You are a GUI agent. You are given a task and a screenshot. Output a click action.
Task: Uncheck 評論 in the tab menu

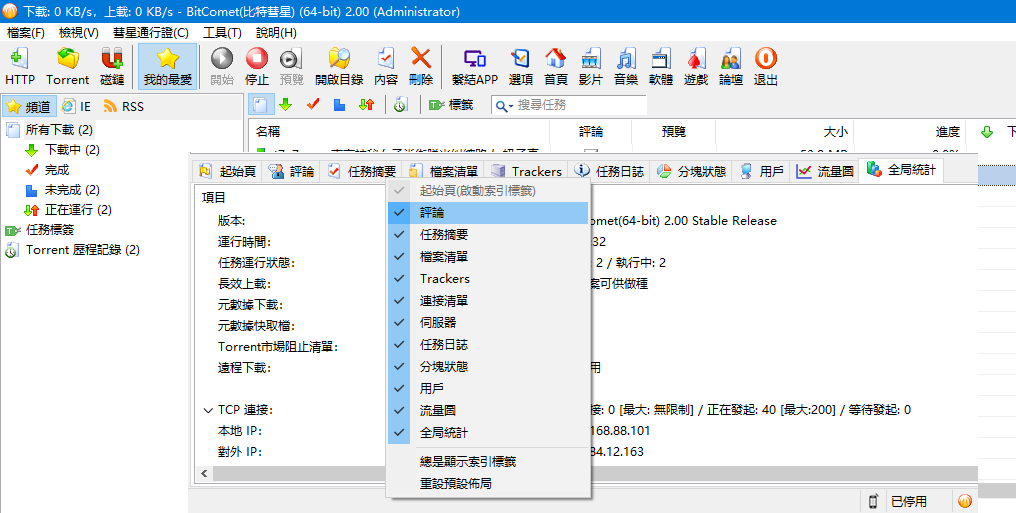click(x=488, y=212)
